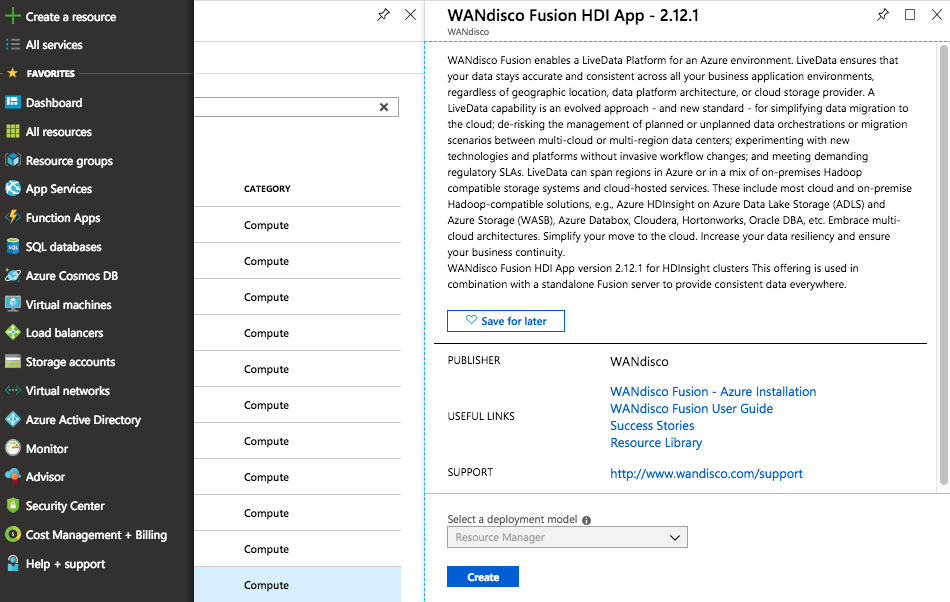Open WANdisco Fusion - Azure Installation link
950x602 pixels.
[x=713, y=392]
